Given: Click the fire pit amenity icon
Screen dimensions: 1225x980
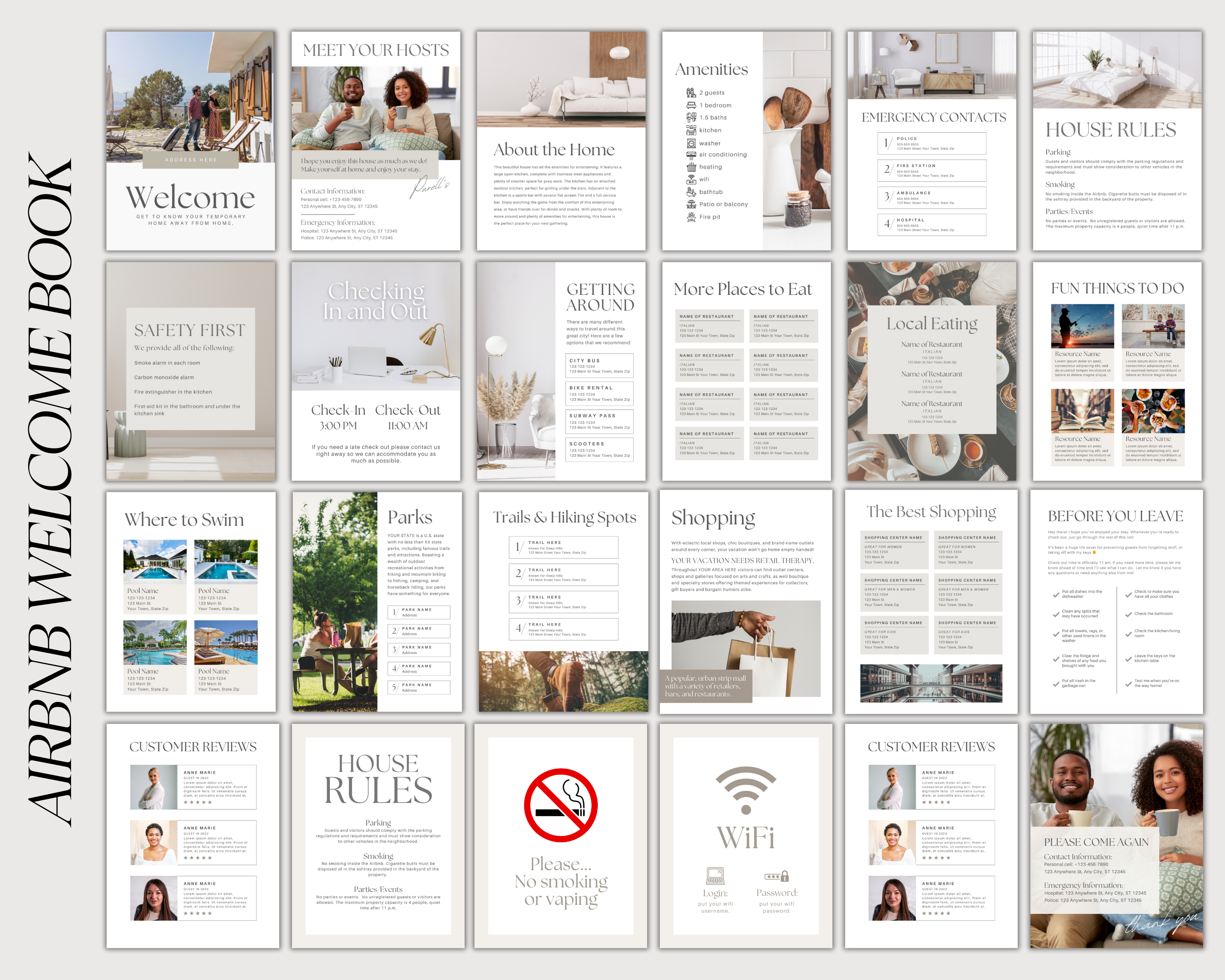Looking at the screenshot, I should tap(691, 216).
